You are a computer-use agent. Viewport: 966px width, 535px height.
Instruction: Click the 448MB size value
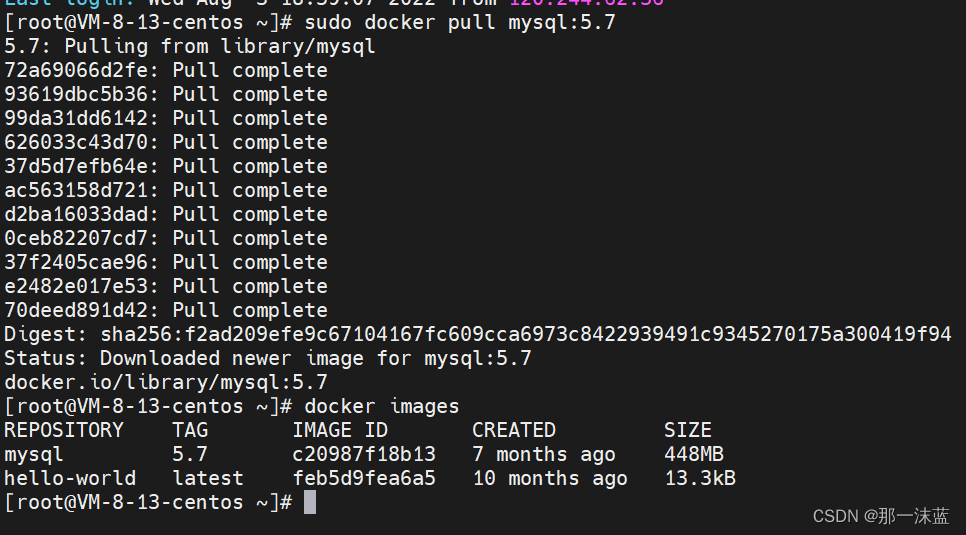point(694,454)
